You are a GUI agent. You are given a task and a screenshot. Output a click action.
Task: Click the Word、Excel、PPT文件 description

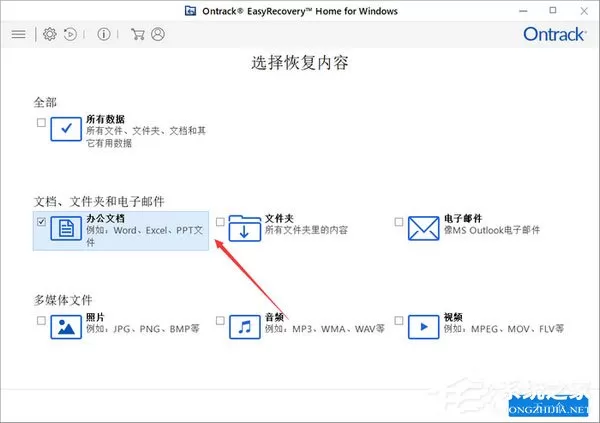(x=145, y=236)
